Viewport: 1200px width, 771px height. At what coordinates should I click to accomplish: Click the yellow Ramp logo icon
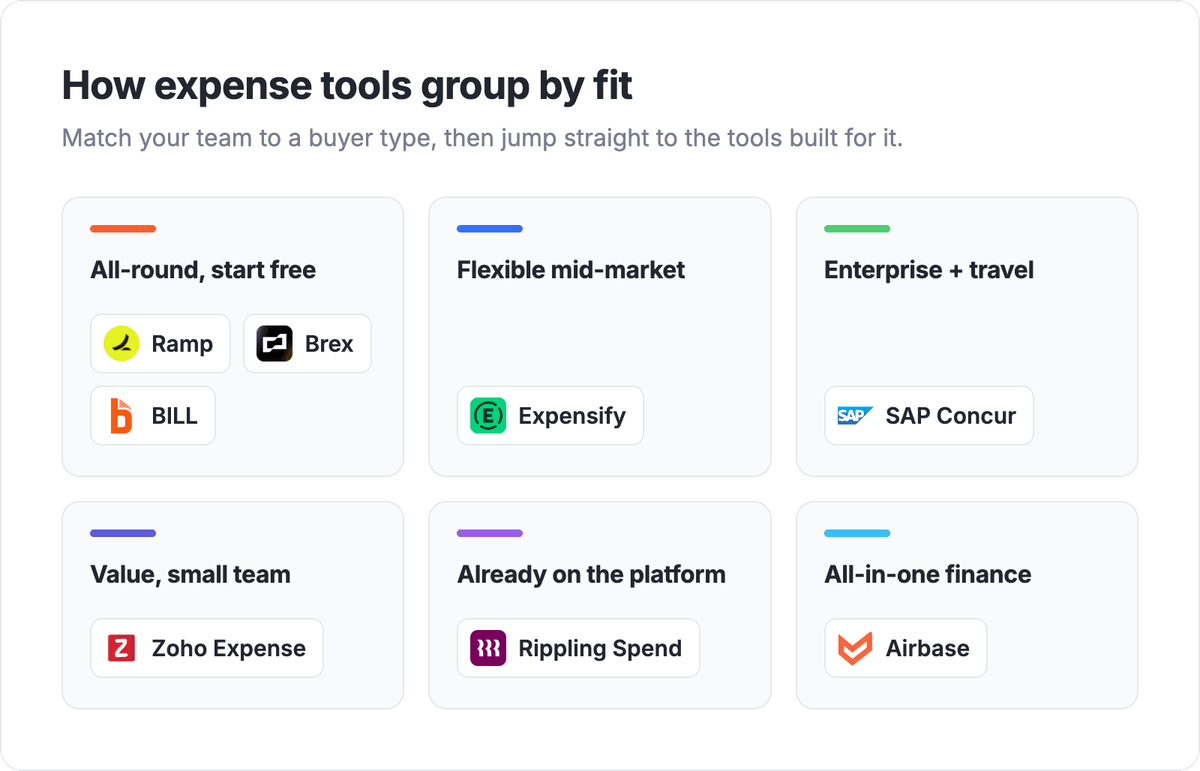121,344
